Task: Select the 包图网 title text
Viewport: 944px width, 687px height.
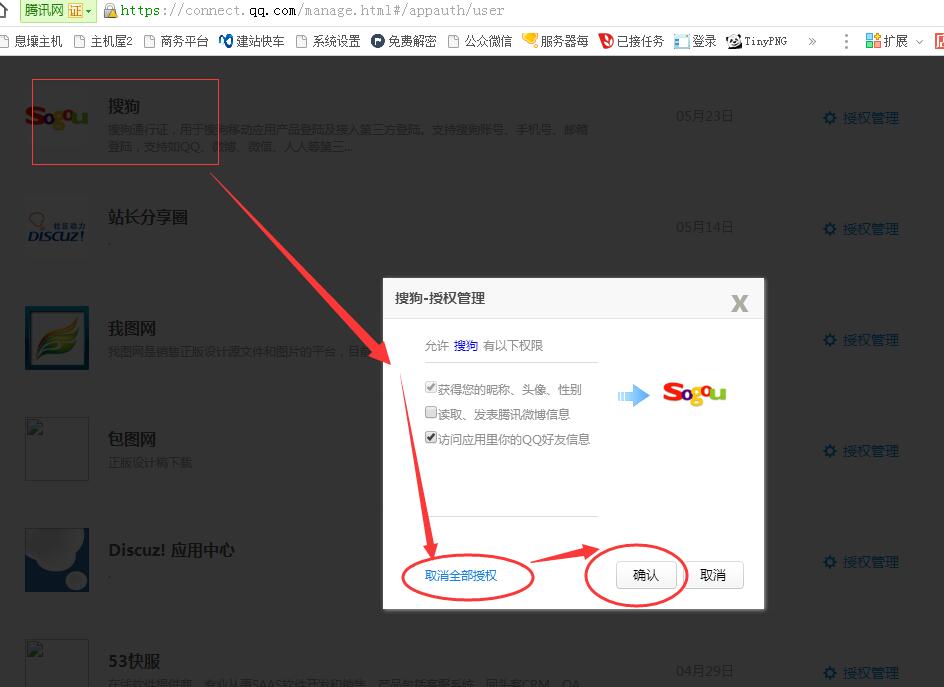Action: pos(132,440)
